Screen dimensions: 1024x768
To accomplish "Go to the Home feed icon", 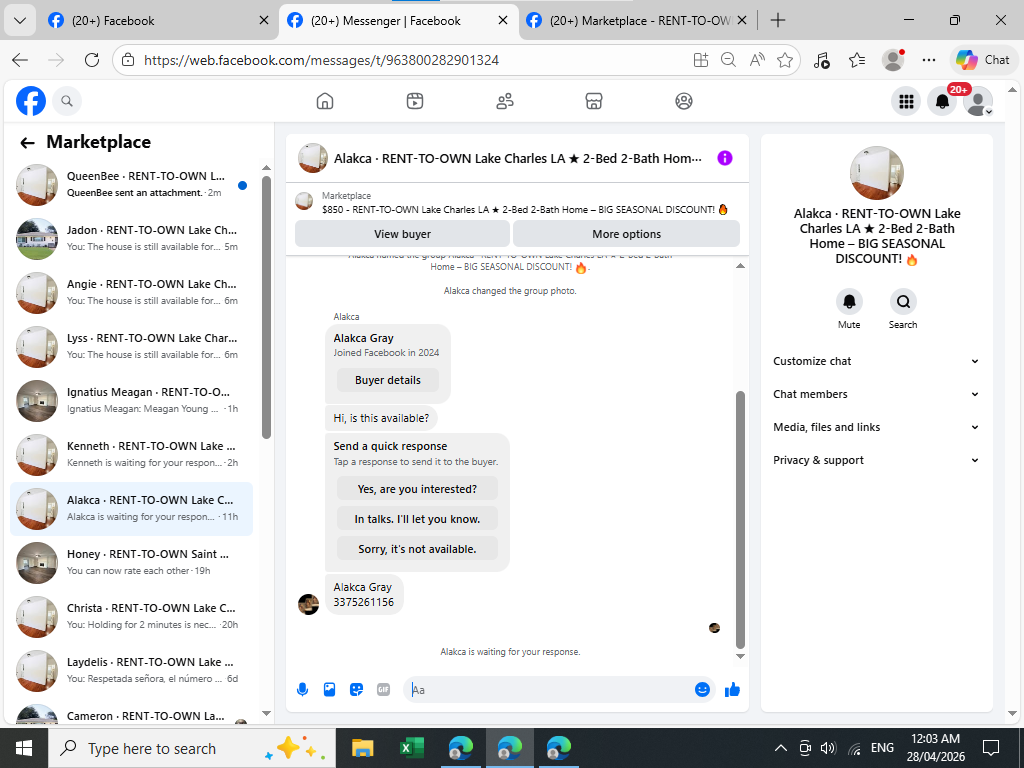I will click(x=325, y=101).
